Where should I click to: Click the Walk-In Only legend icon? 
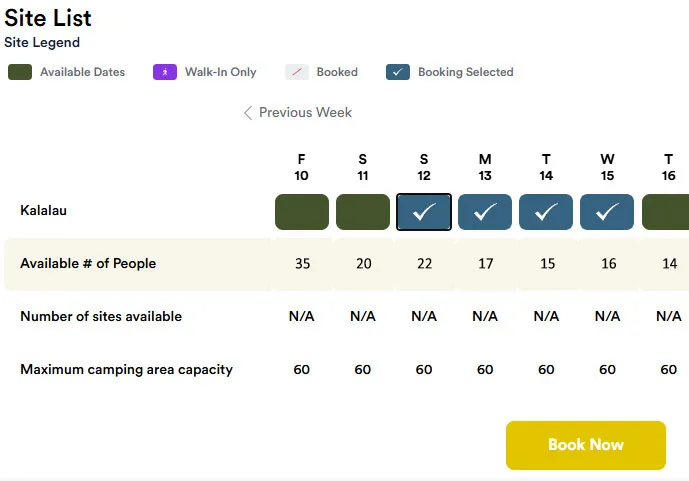pos(165,72)
